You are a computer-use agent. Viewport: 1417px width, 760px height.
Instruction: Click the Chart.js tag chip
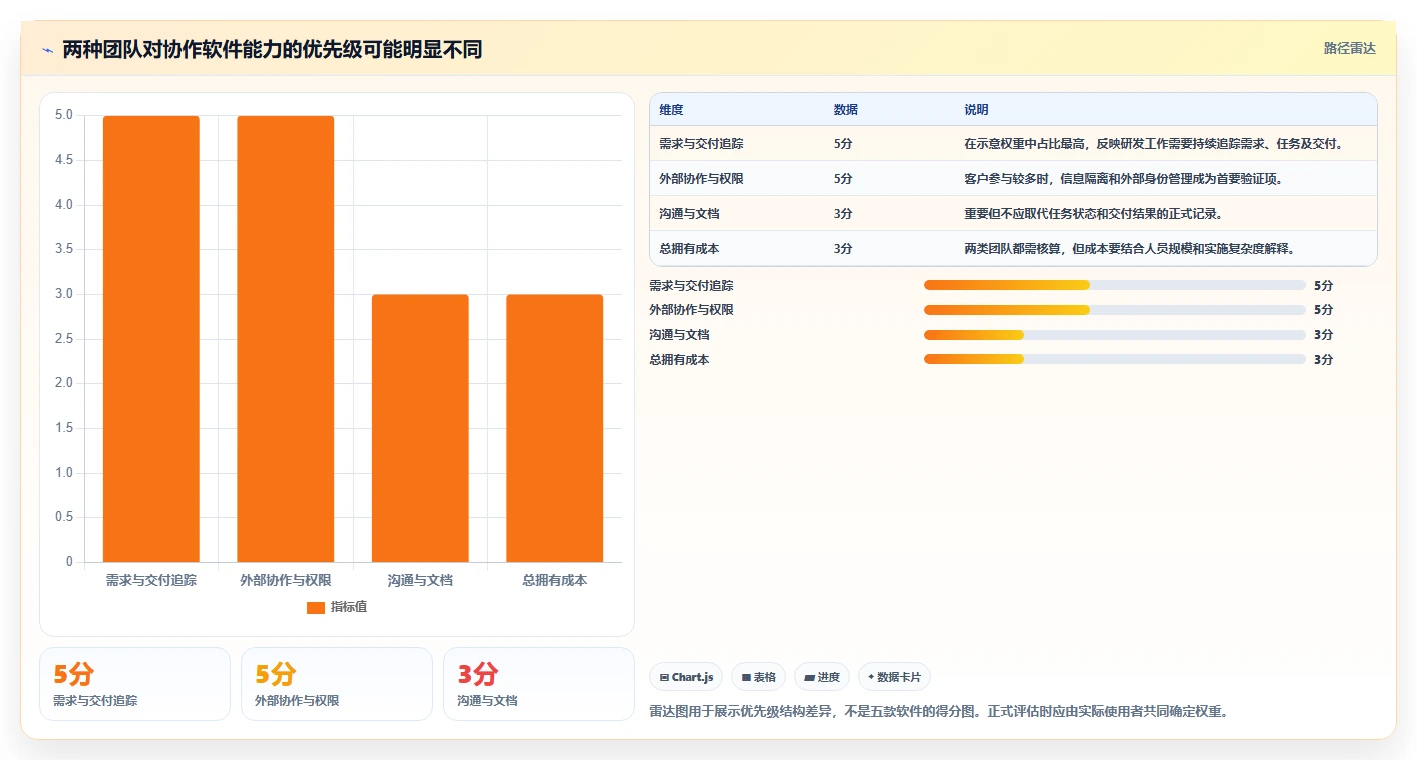(686, 677)
